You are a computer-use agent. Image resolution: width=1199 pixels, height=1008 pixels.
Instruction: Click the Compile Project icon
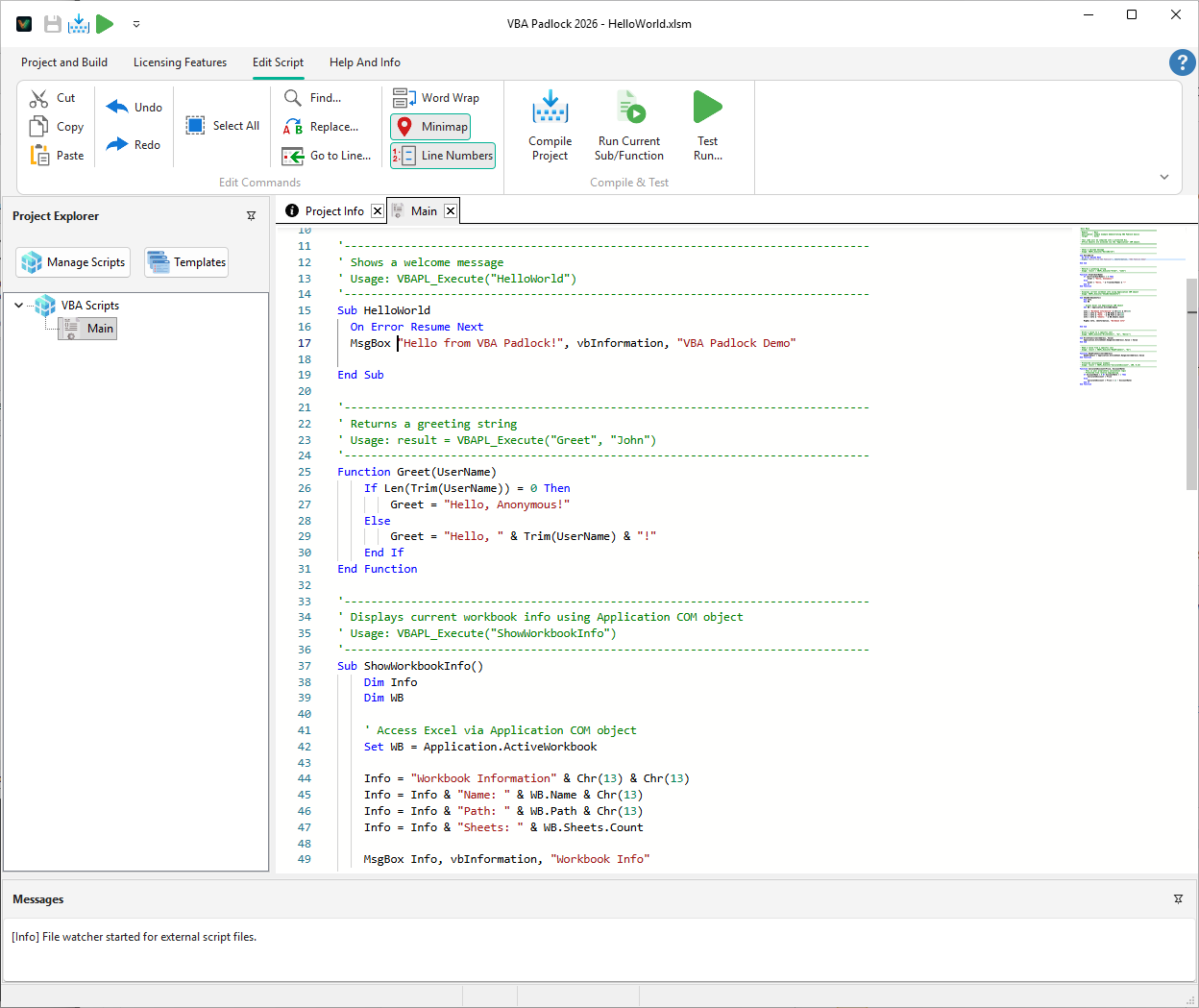550,107
